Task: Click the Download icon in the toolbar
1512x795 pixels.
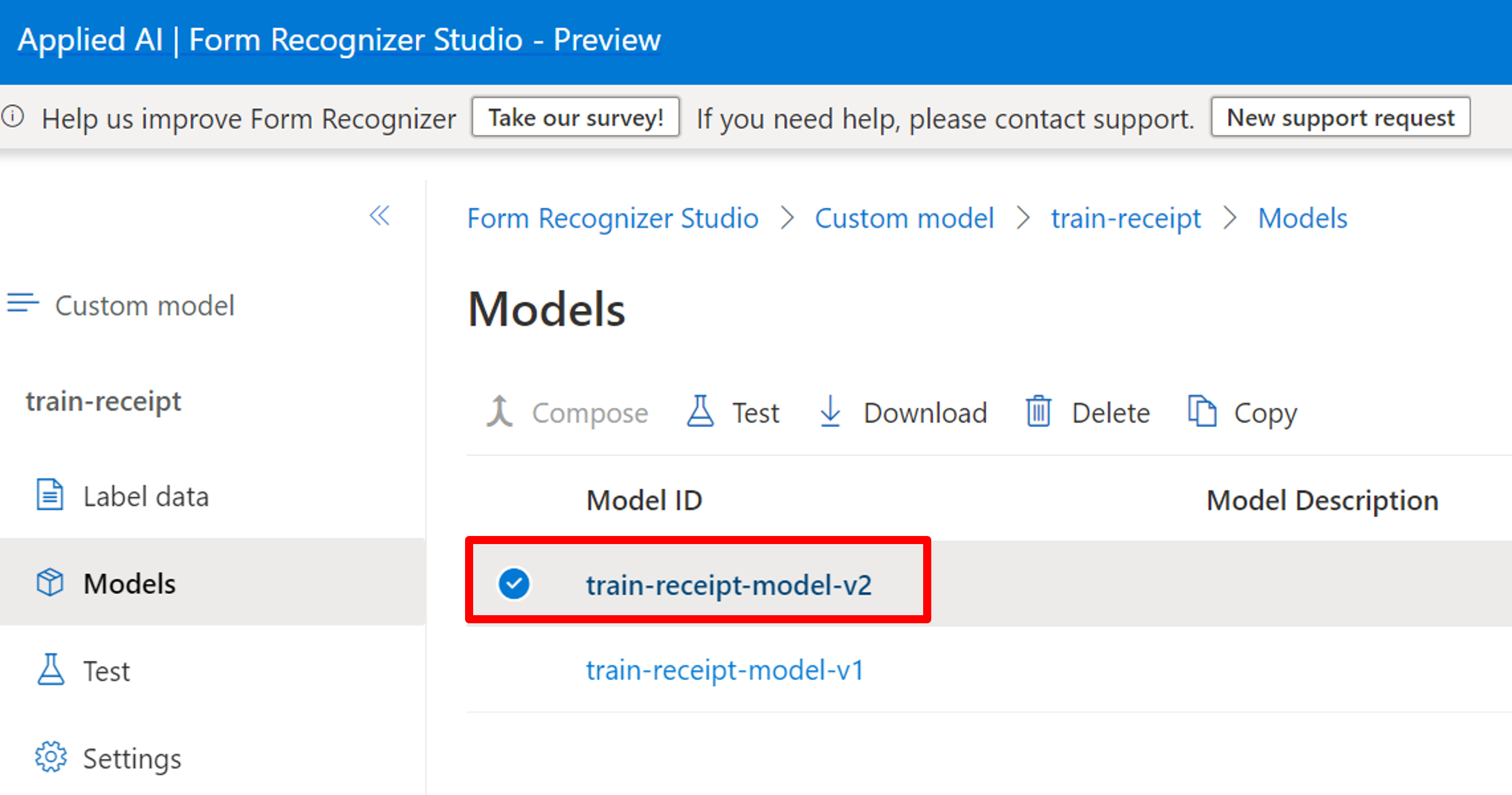Action: pos(829,411)
